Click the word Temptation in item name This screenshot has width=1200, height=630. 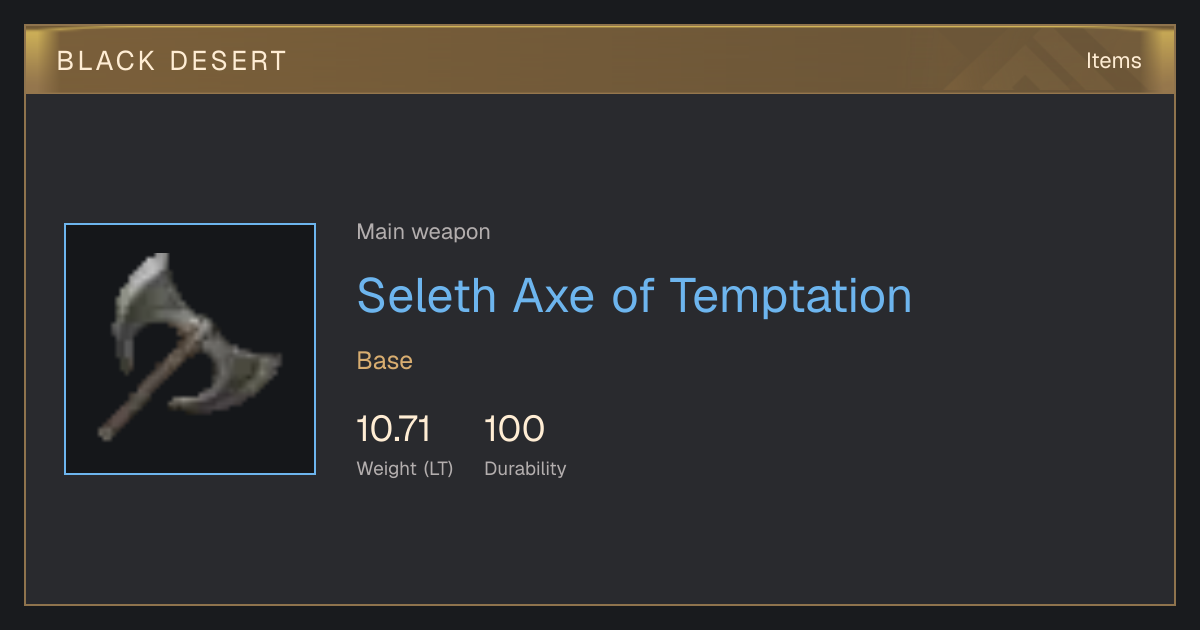pyautogui.click(x=790, y=295)
